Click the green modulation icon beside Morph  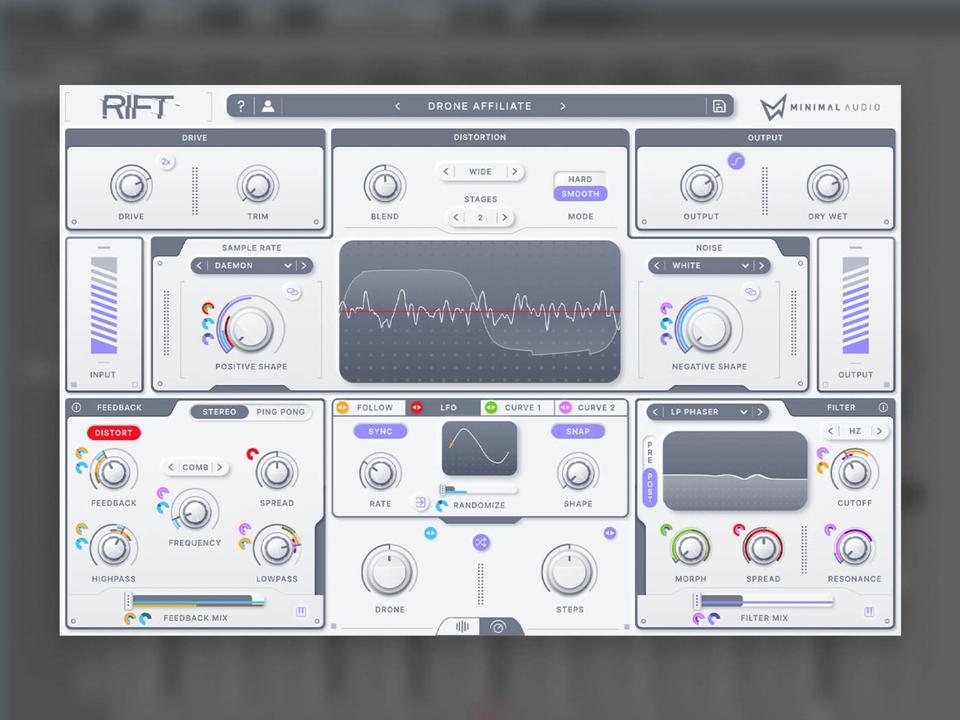666,530
